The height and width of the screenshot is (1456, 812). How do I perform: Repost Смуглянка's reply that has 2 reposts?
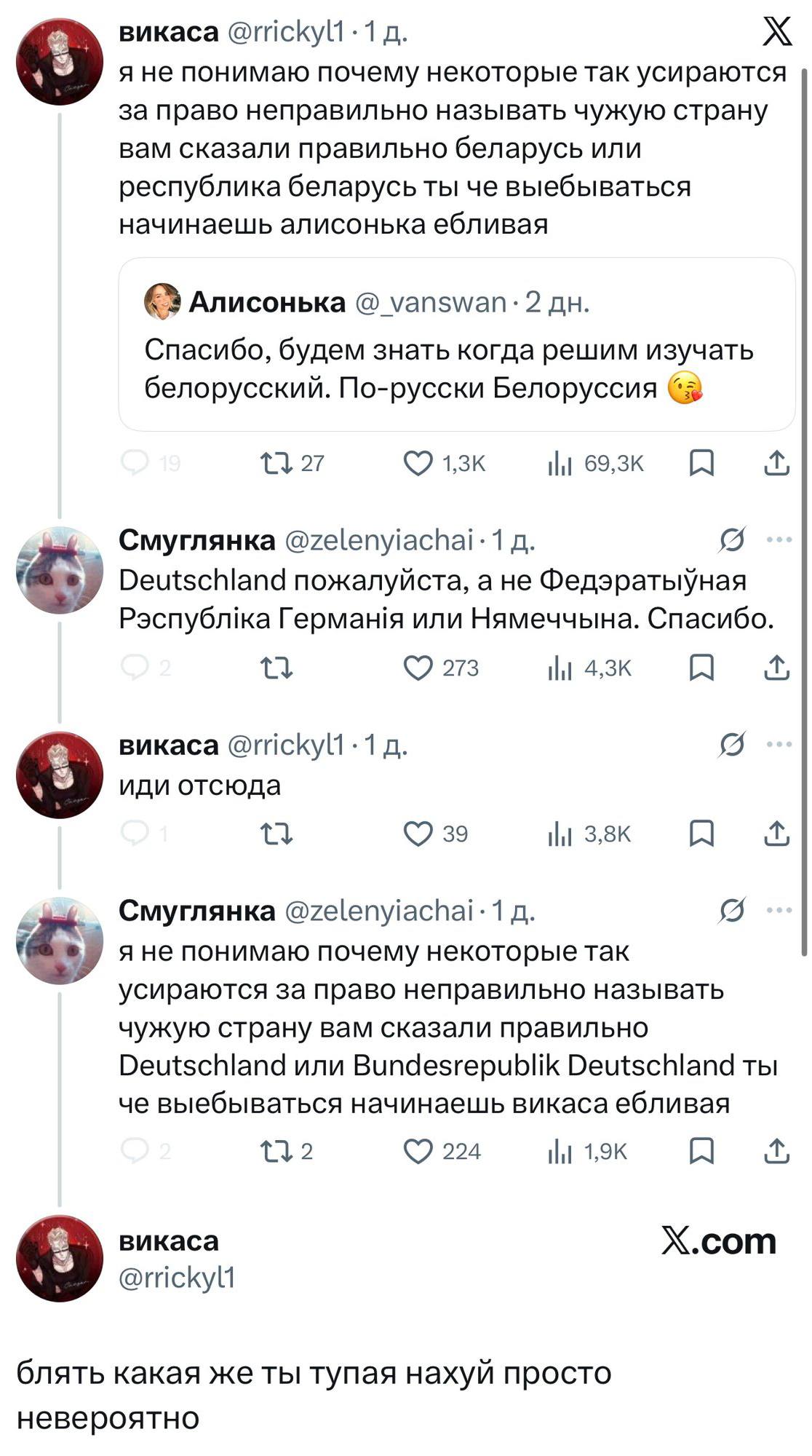pos(276,1151)
